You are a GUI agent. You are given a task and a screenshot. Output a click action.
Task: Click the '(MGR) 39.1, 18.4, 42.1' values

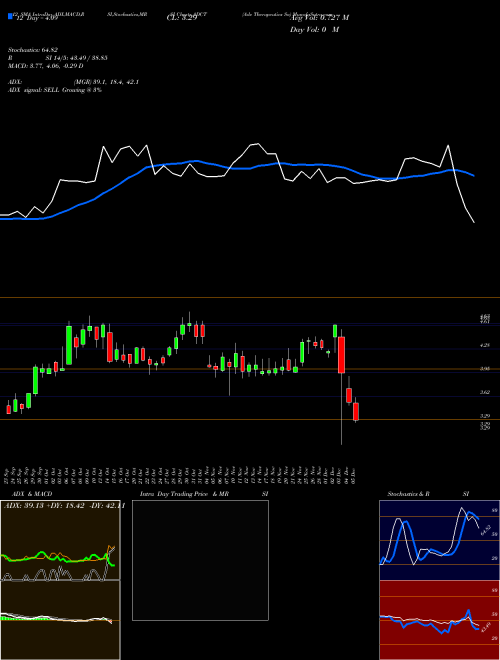(x=106, y=82)
